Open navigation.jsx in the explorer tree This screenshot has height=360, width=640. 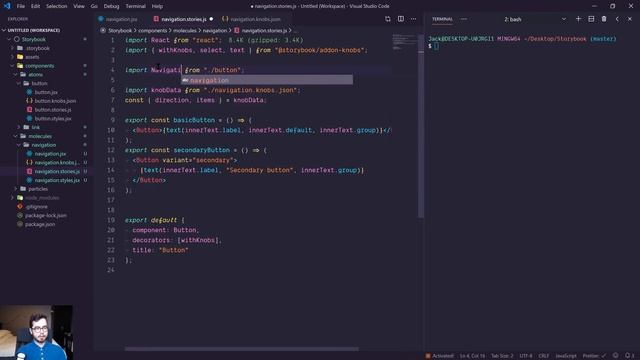50,154
